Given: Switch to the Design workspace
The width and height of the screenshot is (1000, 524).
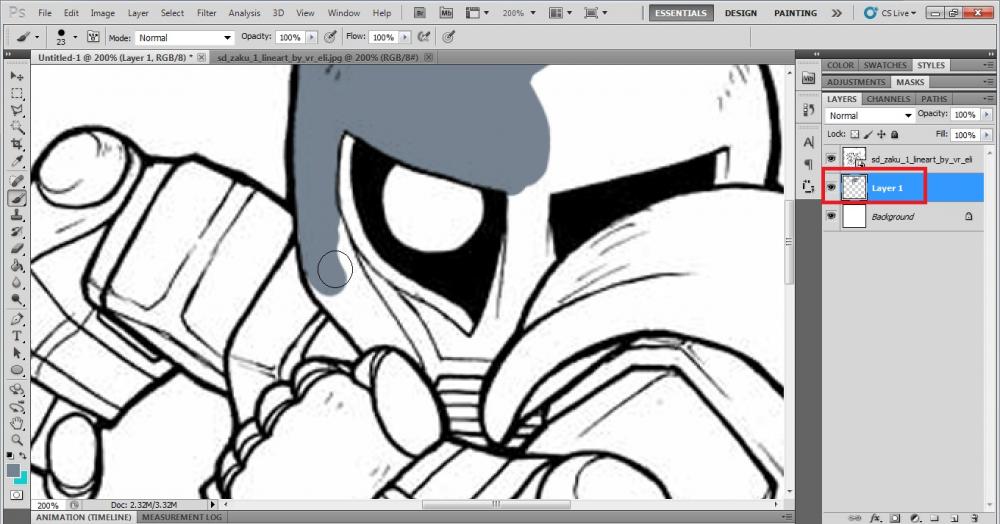Looking at the screenshot, I should point(740,13).
